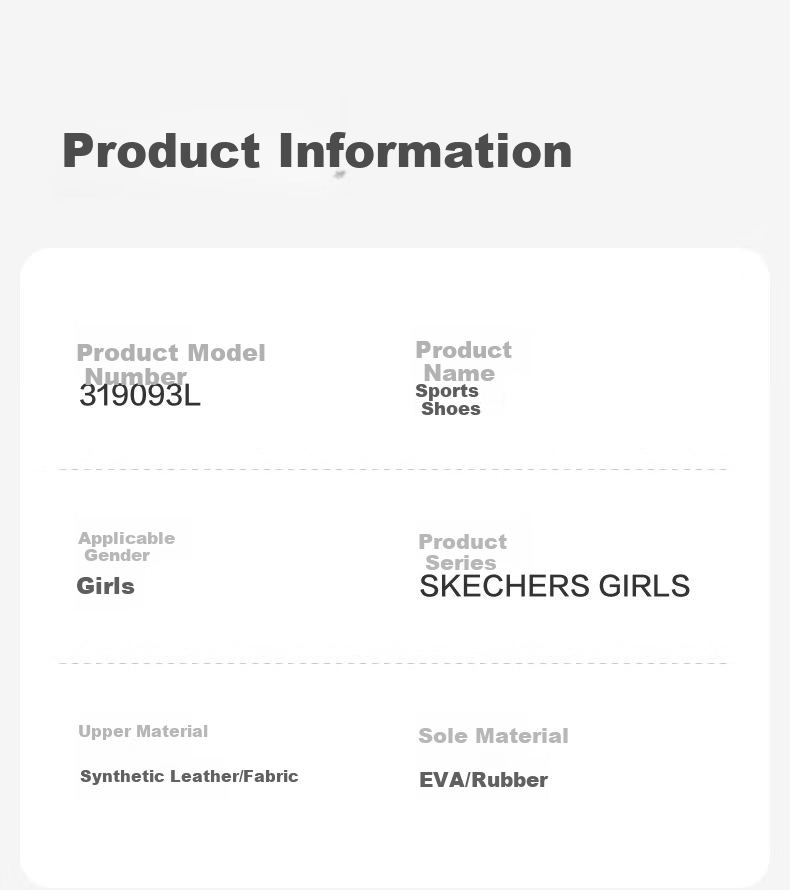
Task: Click the SKECHERS GIRLS series text
Action: click(x=554, y=586)
